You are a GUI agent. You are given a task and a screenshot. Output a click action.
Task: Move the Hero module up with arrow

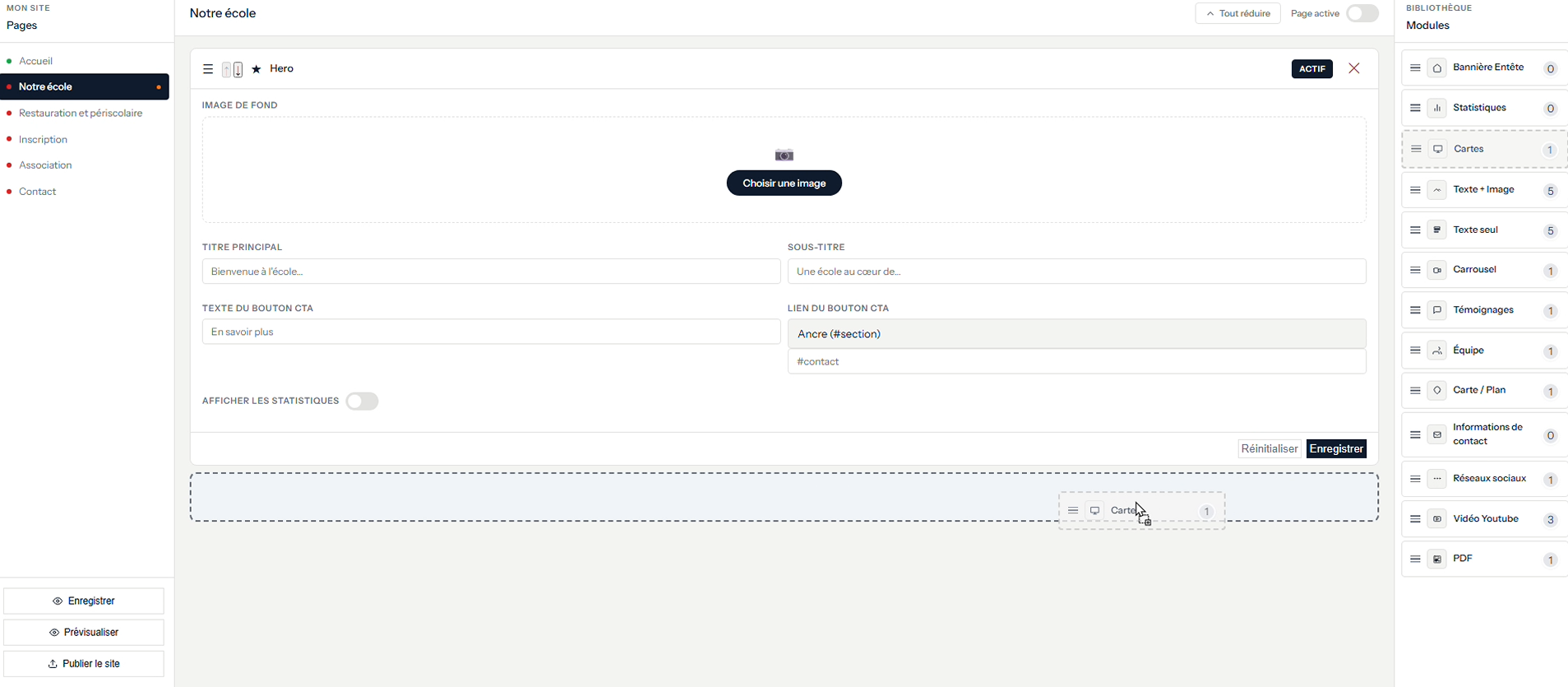click(x=227, y=70)
